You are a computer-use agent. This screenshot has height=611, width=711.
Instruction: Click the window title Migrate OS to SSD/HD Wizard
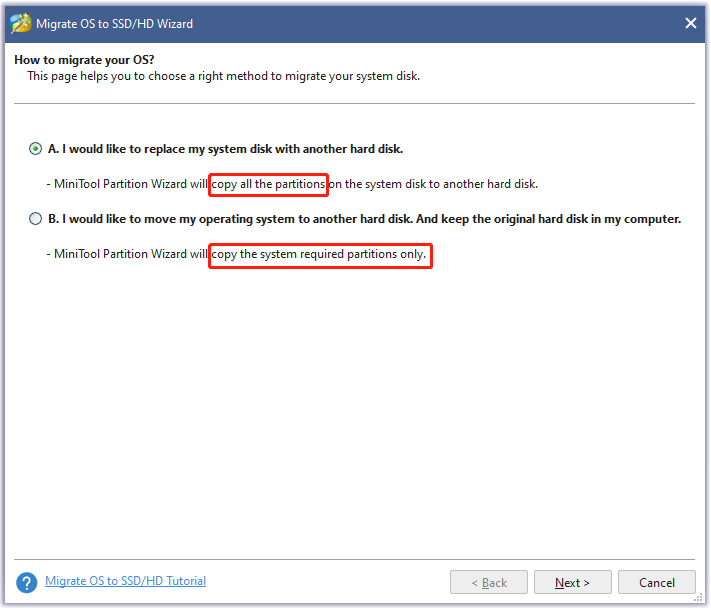point(114,24)
